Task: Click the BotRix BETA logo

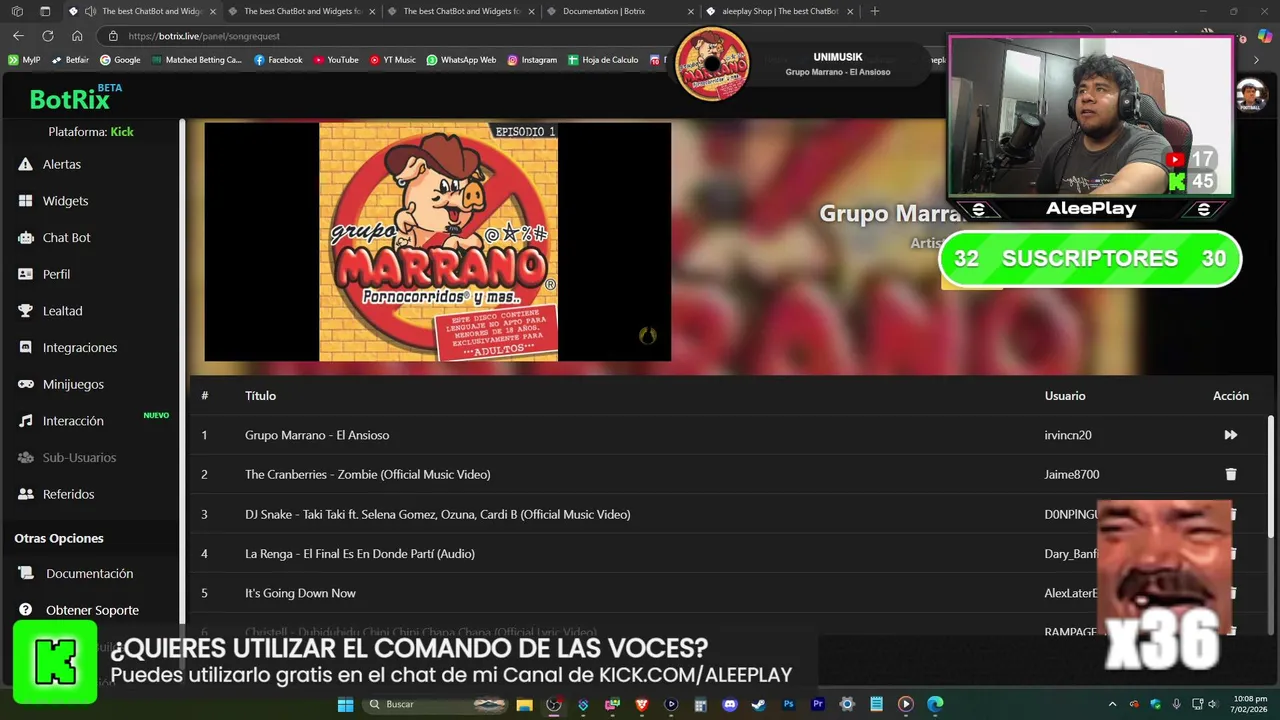Action: [x=76, y=97]
